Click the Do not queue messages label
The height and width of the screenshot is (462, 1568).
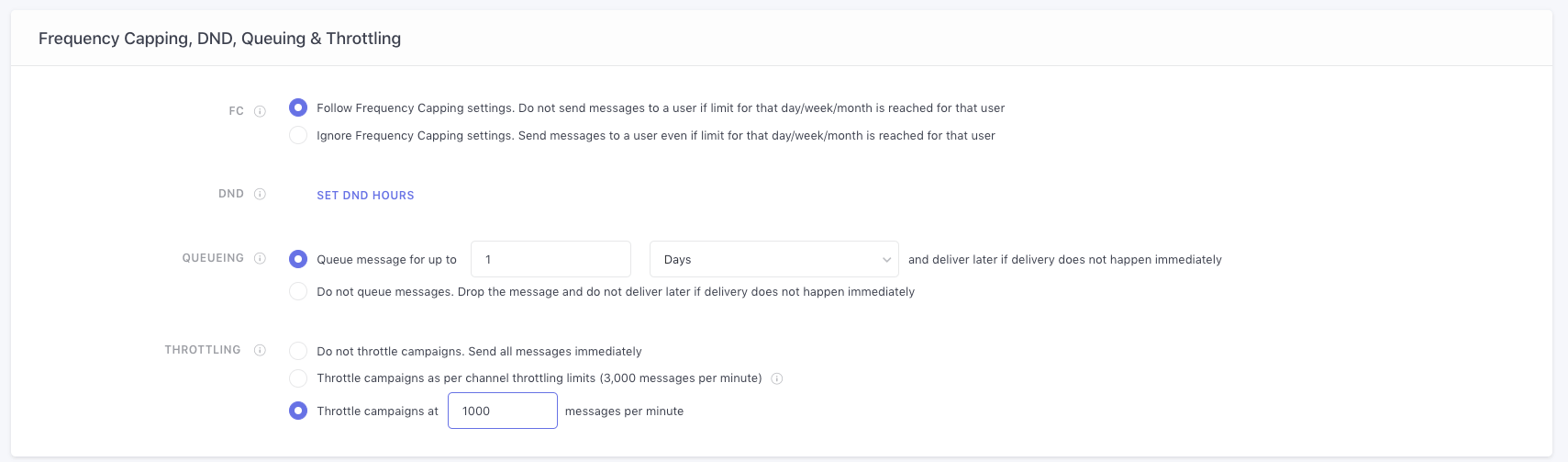pos(615,292)
